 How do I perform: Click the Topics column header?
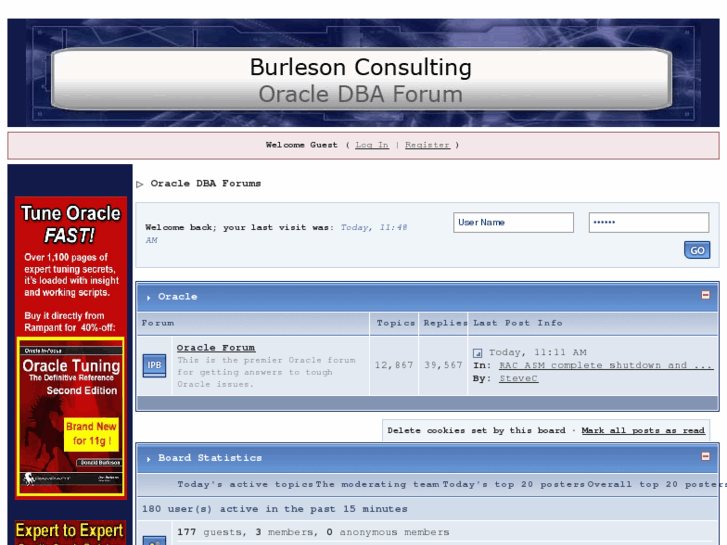[x=395, y=323]
